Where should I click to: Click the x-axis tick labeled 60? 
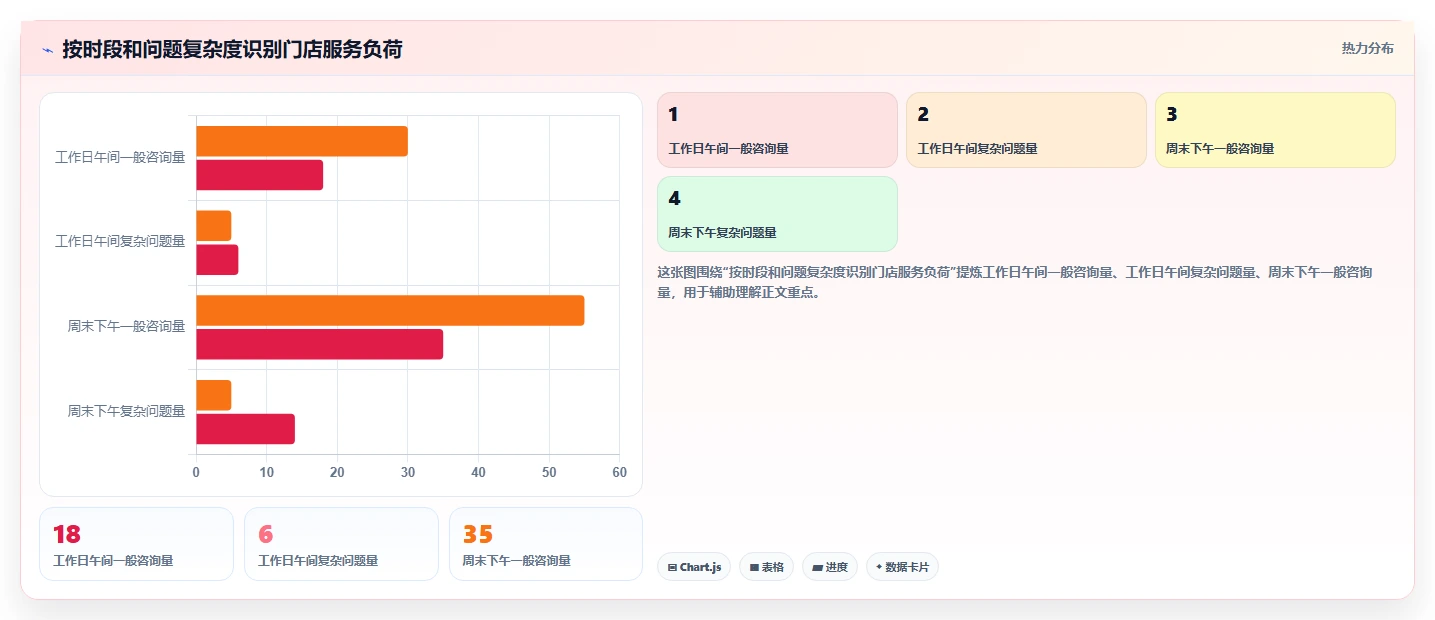pos(619,472)
